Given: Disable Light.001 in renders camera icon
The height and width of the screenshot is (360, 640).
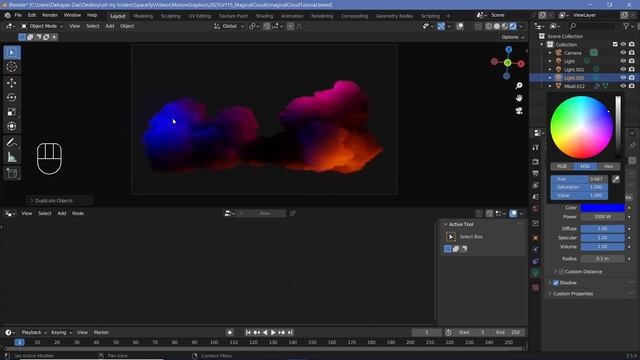Looking at the screenshot, I should click(632, 69).
